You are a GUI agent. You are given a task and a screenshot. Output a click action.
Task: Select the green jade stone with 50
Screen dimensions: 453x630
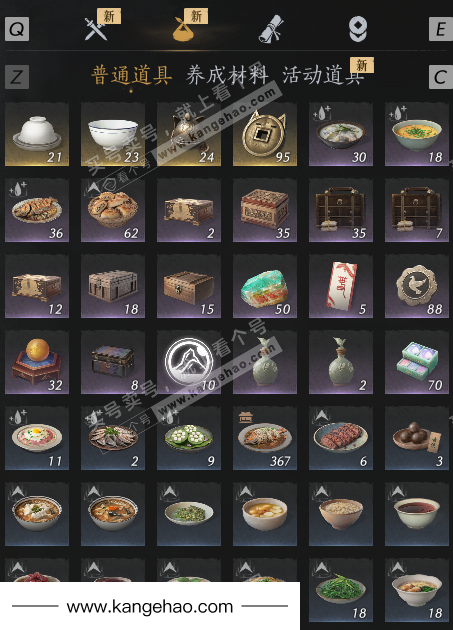(x=265, y=286)
